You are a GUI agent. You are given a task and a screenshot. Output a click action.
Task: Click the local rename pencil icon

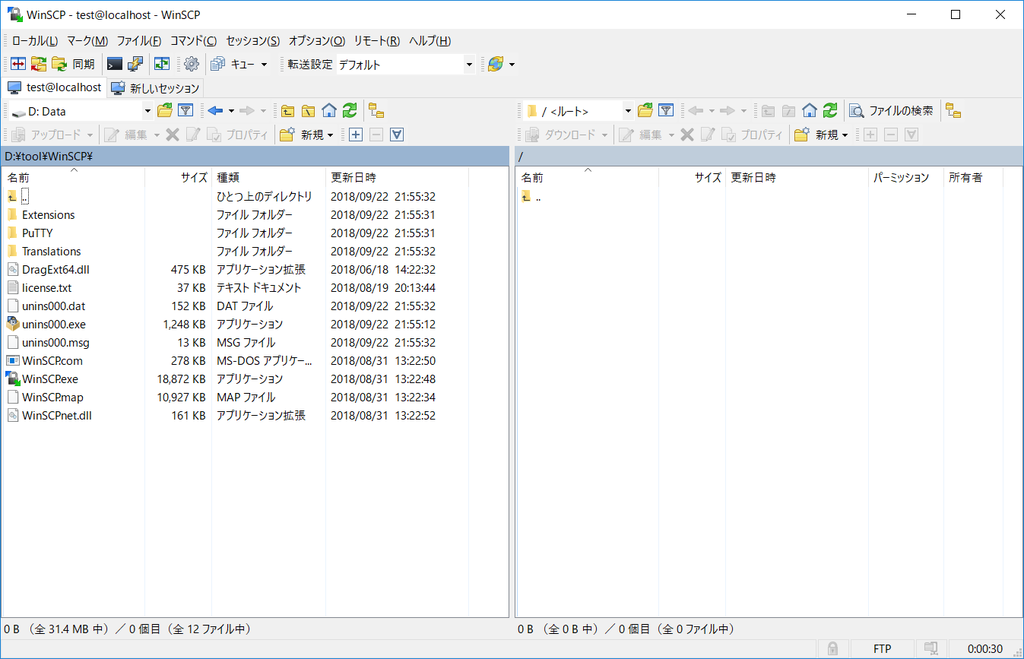coord(193,135)
